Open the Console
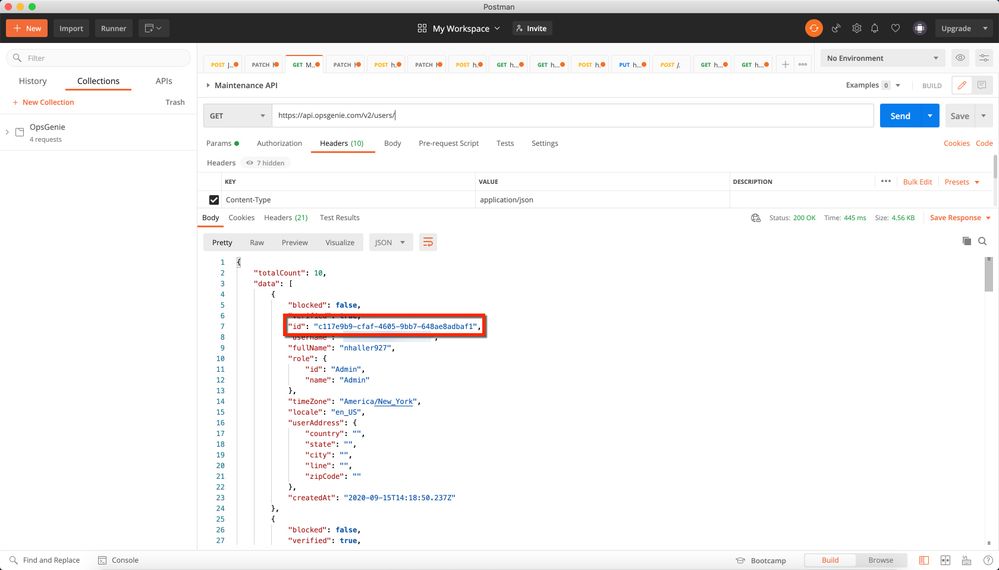The image size is (999, 570). 119,560
